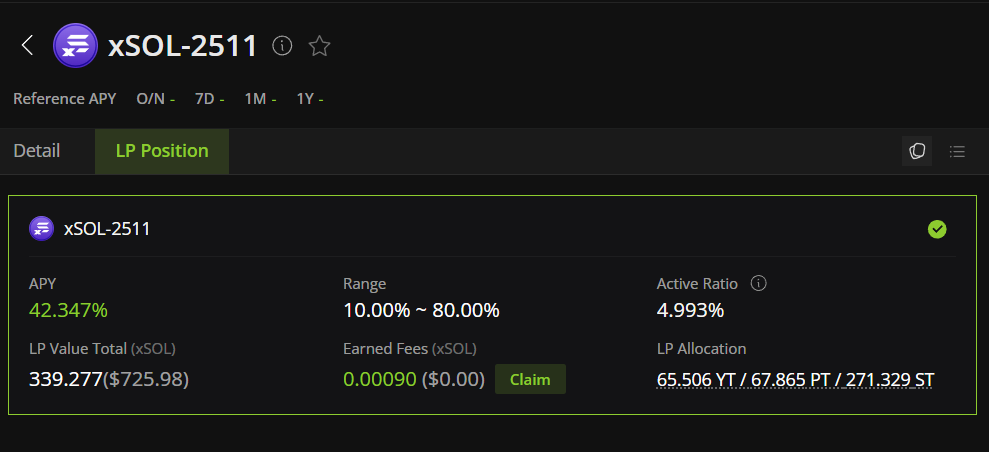Screen dimensions: 989x452
Task: Click the xSOL-2511 position card title
Action: 107,228
